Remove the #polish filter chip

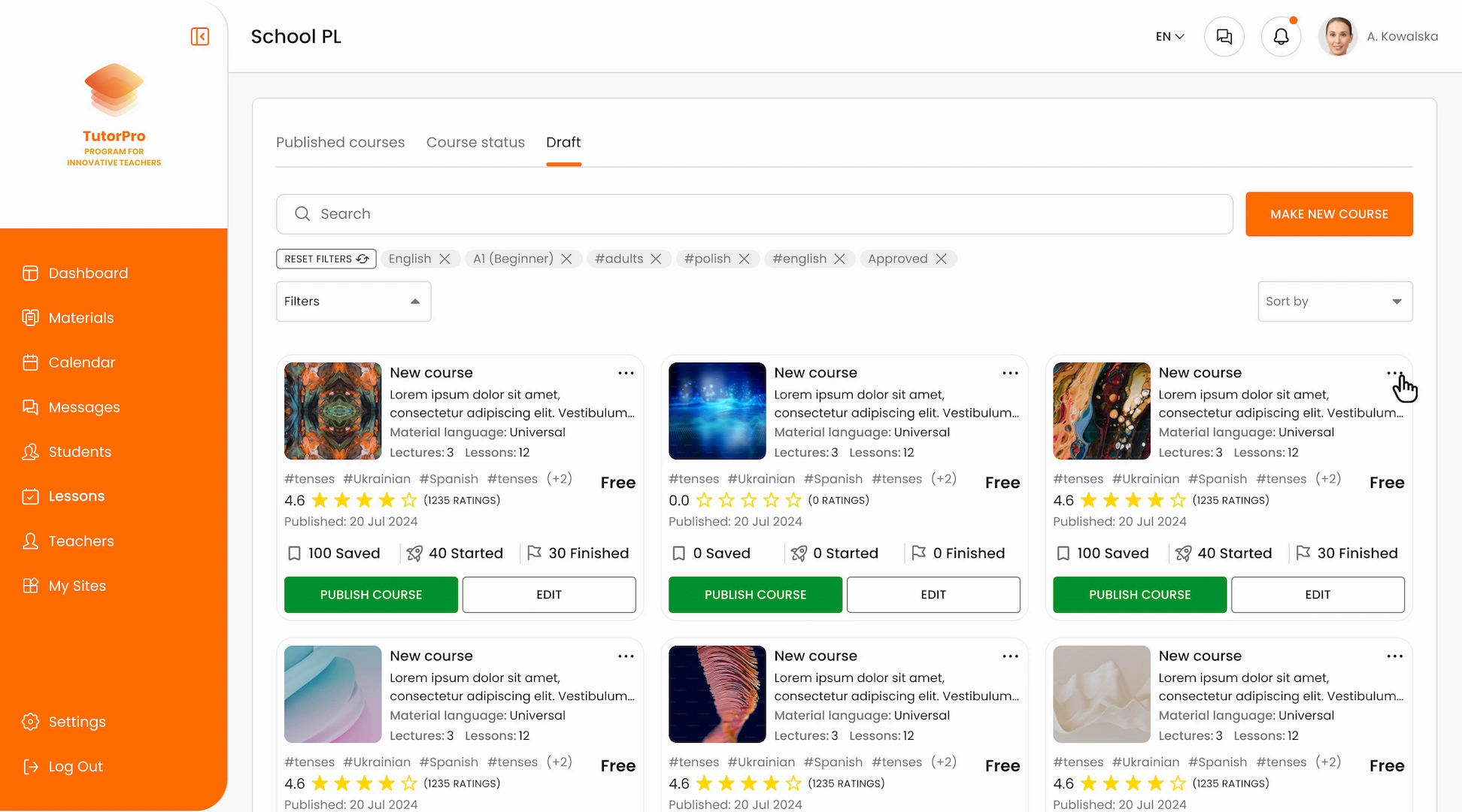click(x=744, y=259)
